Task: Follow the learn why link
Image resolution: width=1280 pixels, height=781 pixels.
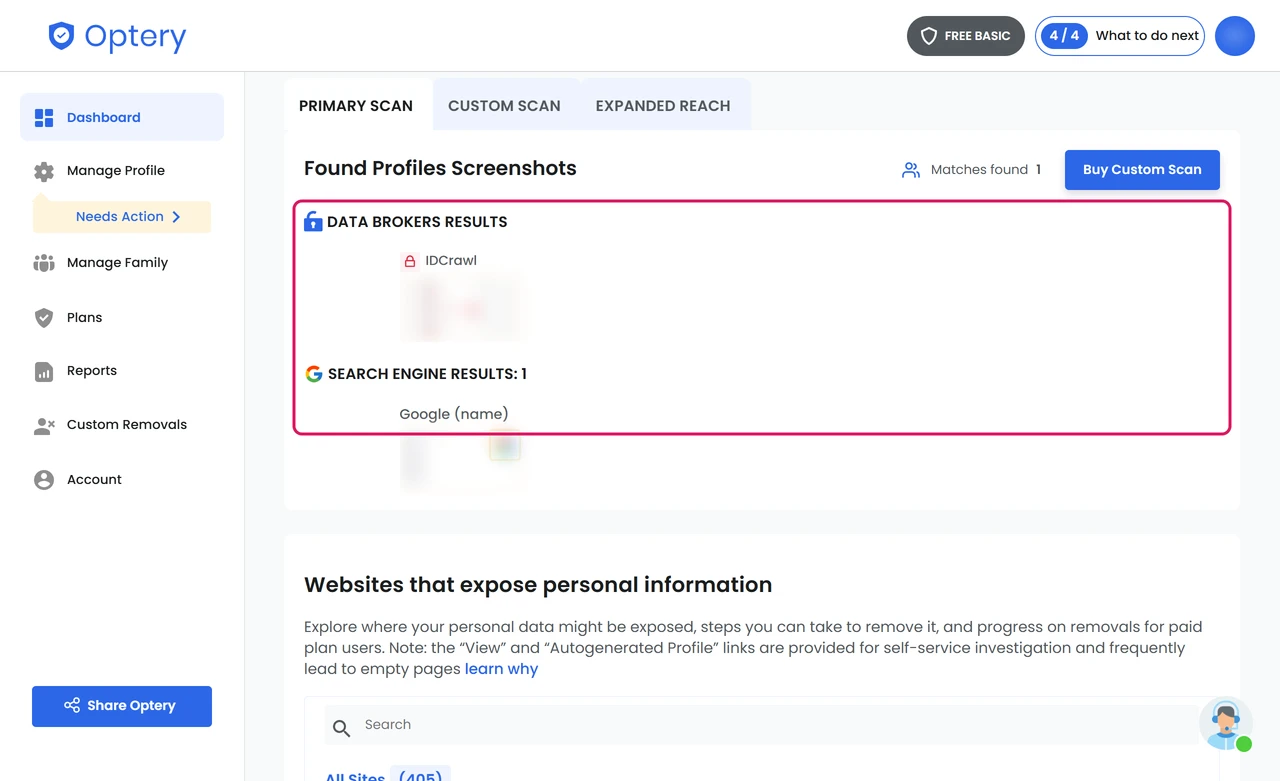Action: 501,669
